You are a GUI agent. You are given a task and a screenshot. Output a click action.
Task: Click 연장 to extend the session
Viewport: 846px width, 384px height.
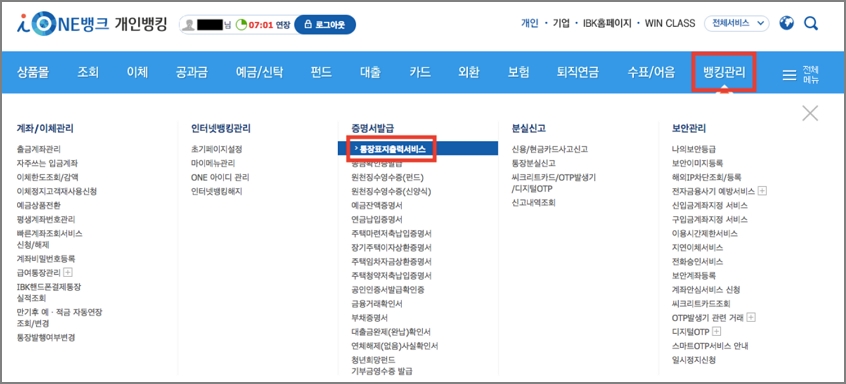[283, 25]
